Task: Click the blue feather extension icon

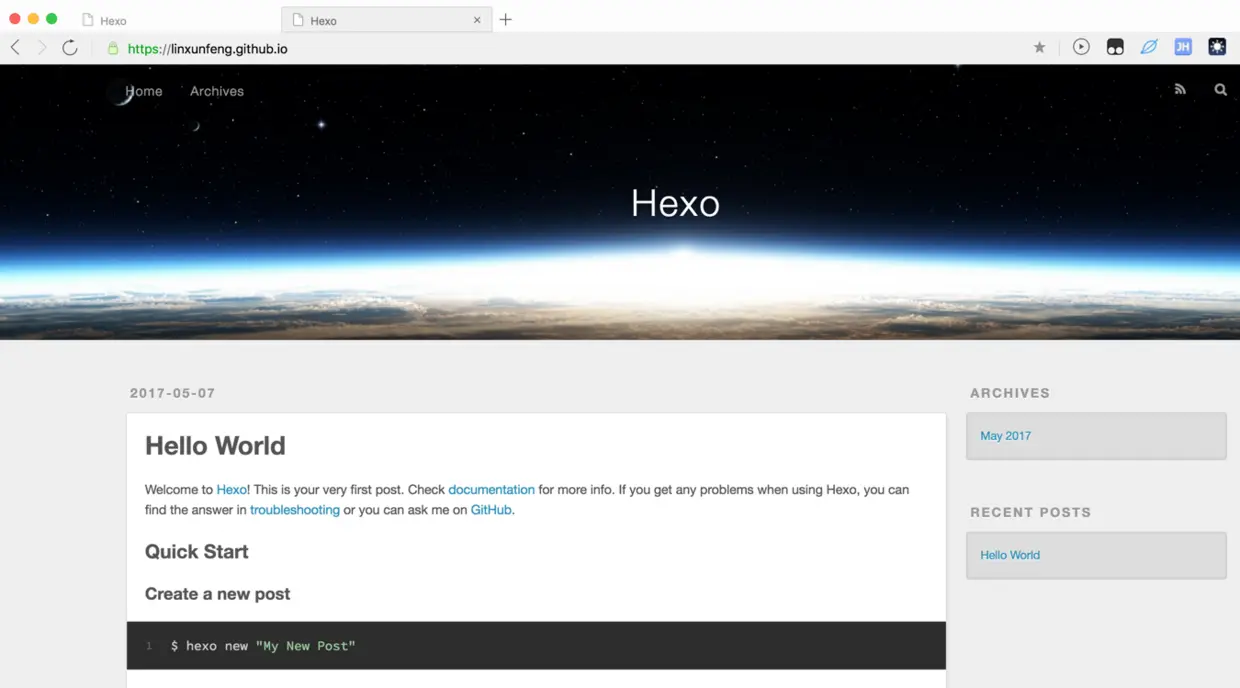Action: pyautogui.click(x=1149, y=47)
